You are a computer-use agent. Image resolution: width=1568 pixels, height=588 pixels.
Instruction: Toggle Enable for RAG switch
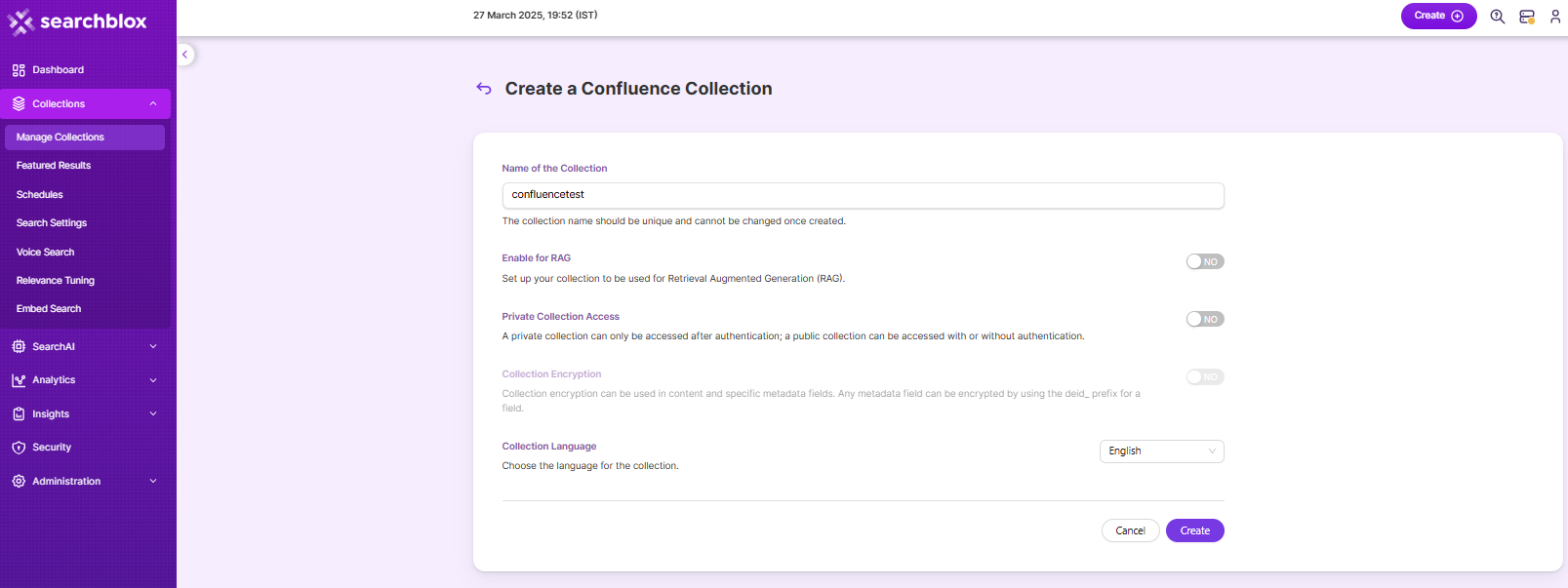click(1205, 261)
